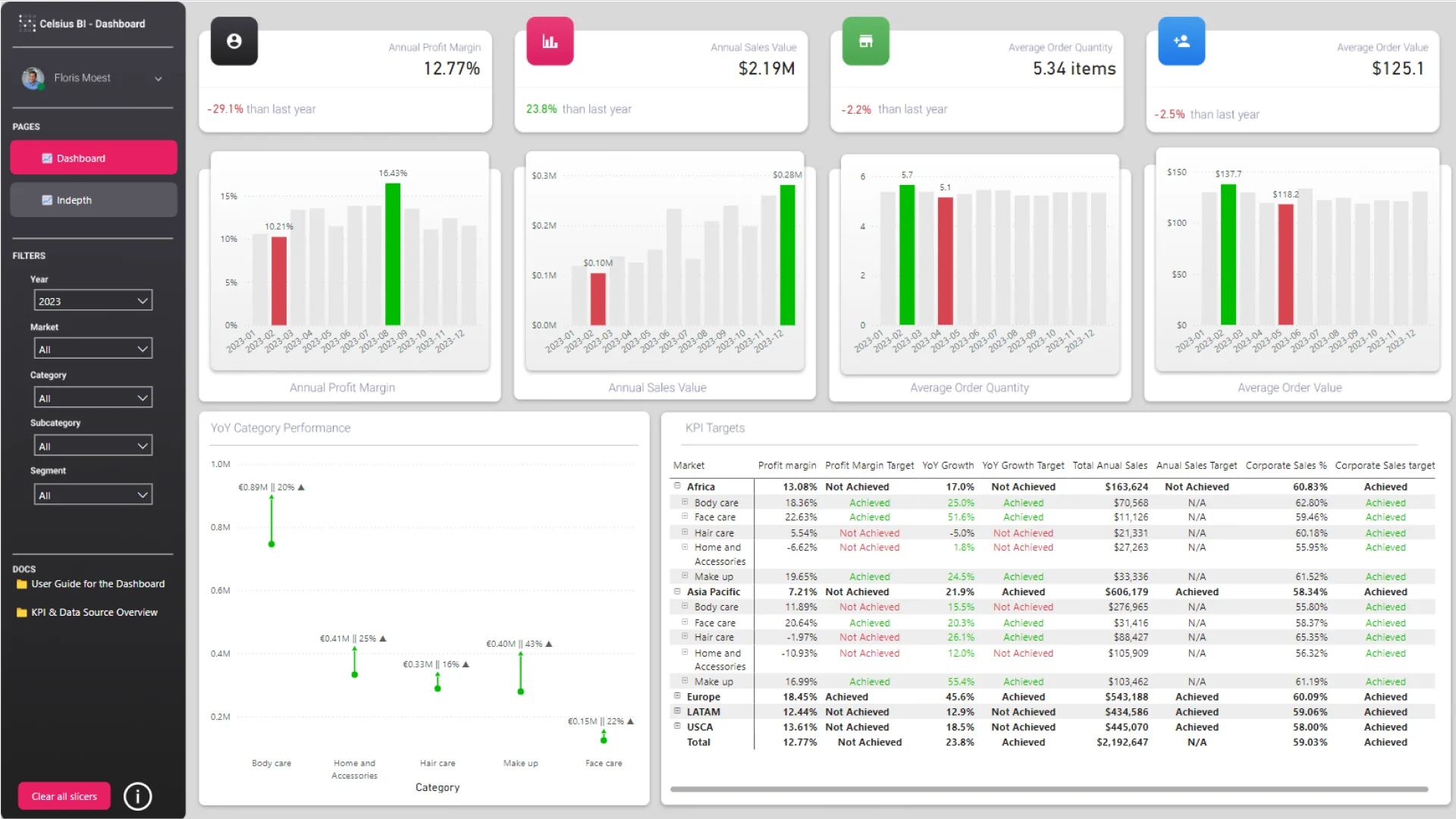
Task: Click the Celsius BI logo icon
Action: (x=27, y=24)
